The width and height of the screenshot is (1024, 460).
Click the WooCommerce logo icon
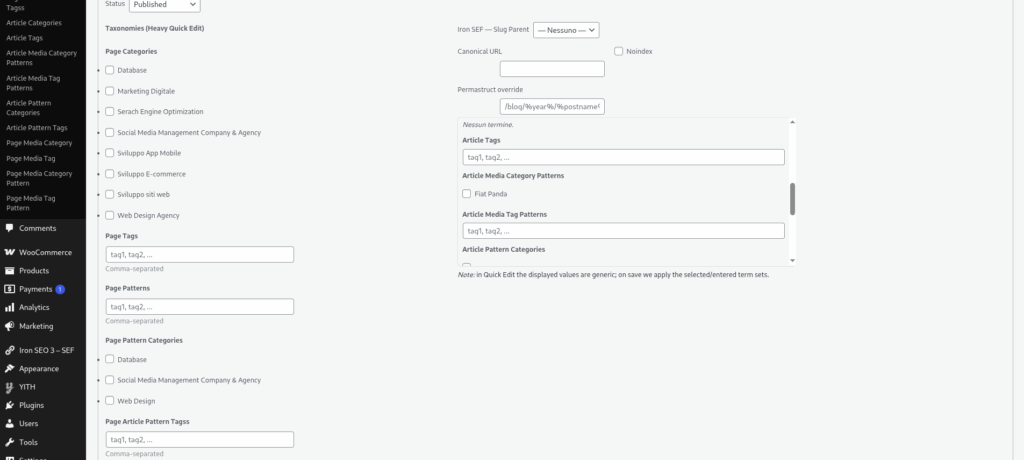click(9, 252)
